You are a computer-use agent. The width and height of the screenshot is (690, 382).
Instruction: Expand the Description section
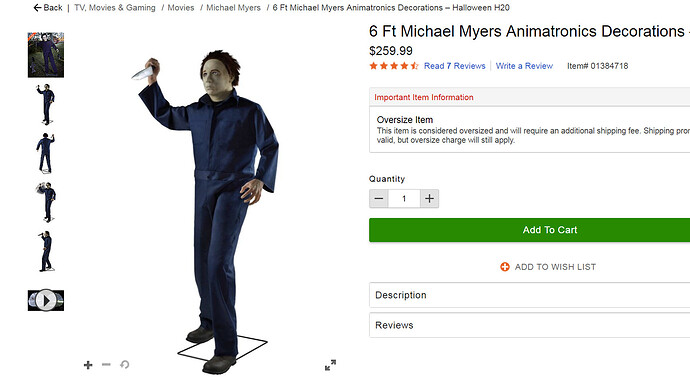click(x=529, y=295)
